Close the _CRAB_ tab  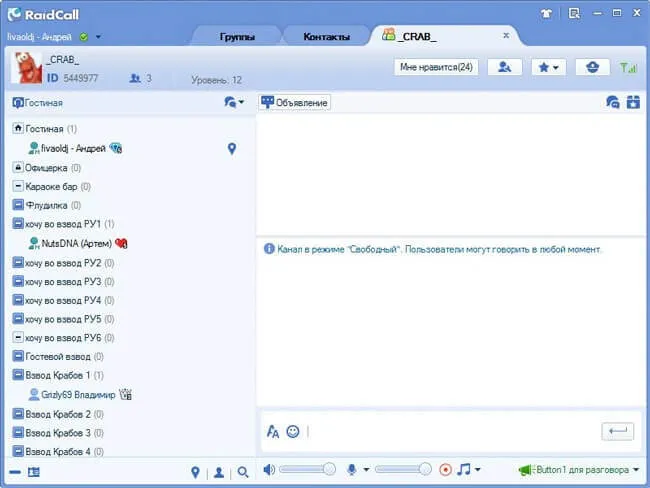[x=506, y=36]
